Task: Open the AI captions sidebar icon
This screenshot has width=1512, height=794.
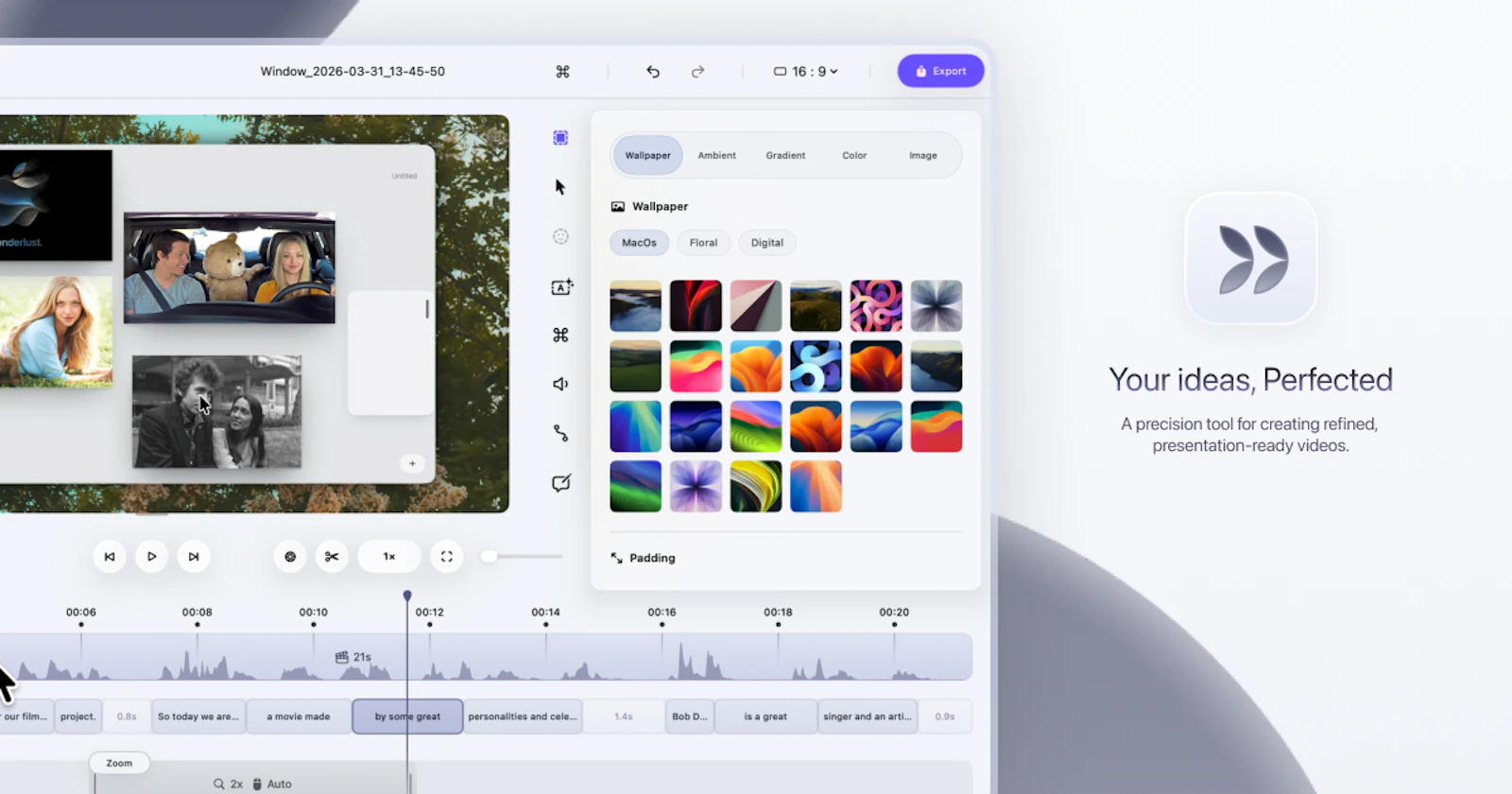Action: point(562,286)
